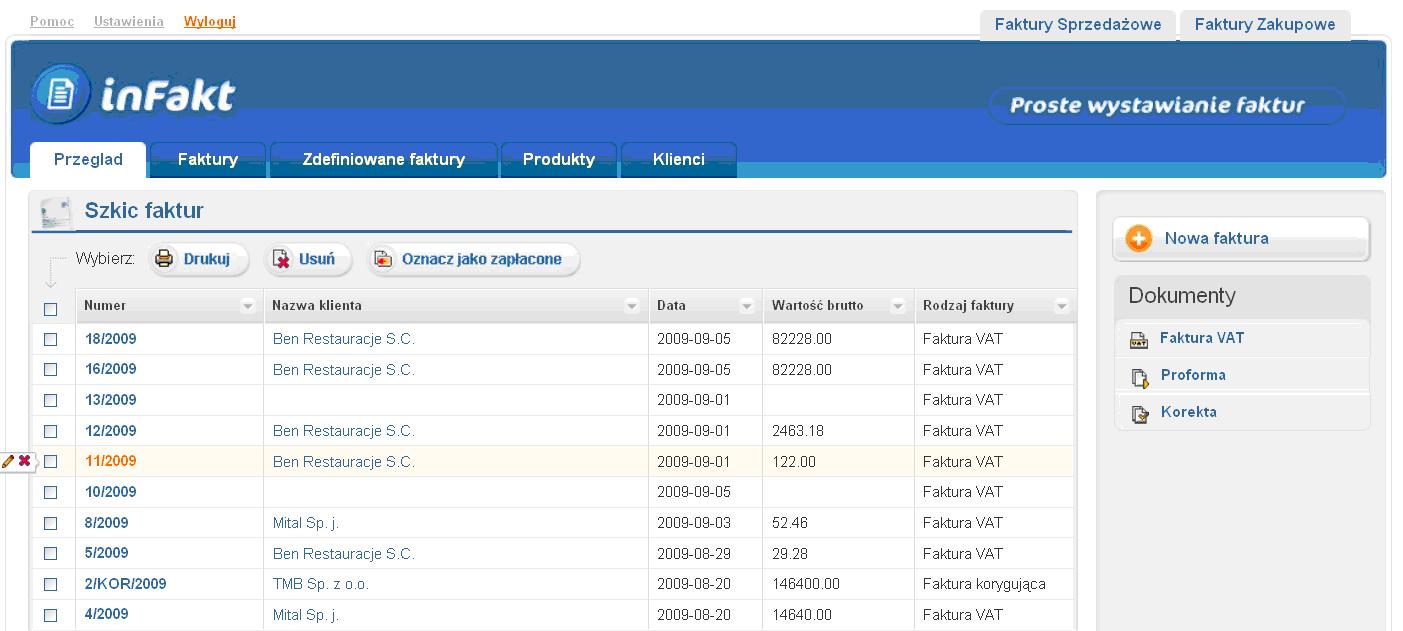This screenshot has height=631, width=1403.
Task: Open invoice number 8/2009
Action: 107,522
